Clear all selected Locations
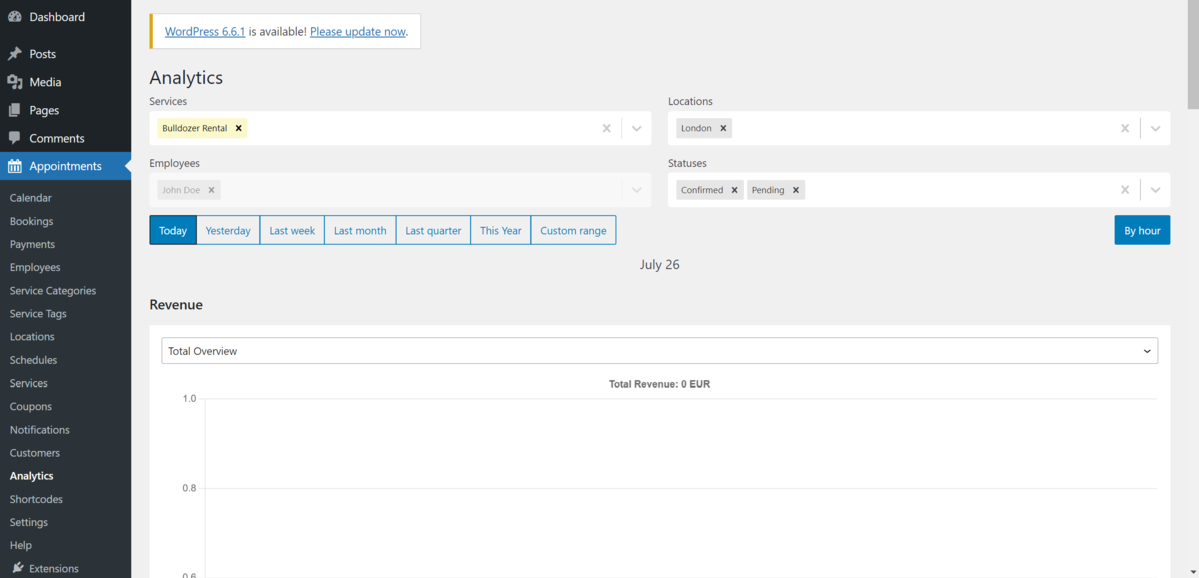The height and width of the screenshot is (578, 1199). coord(1125,128)
